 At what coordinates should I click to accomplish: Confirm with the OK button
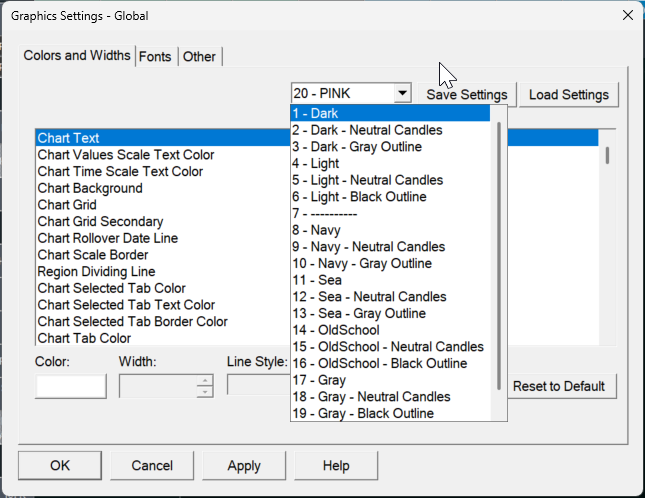point(60,465)
